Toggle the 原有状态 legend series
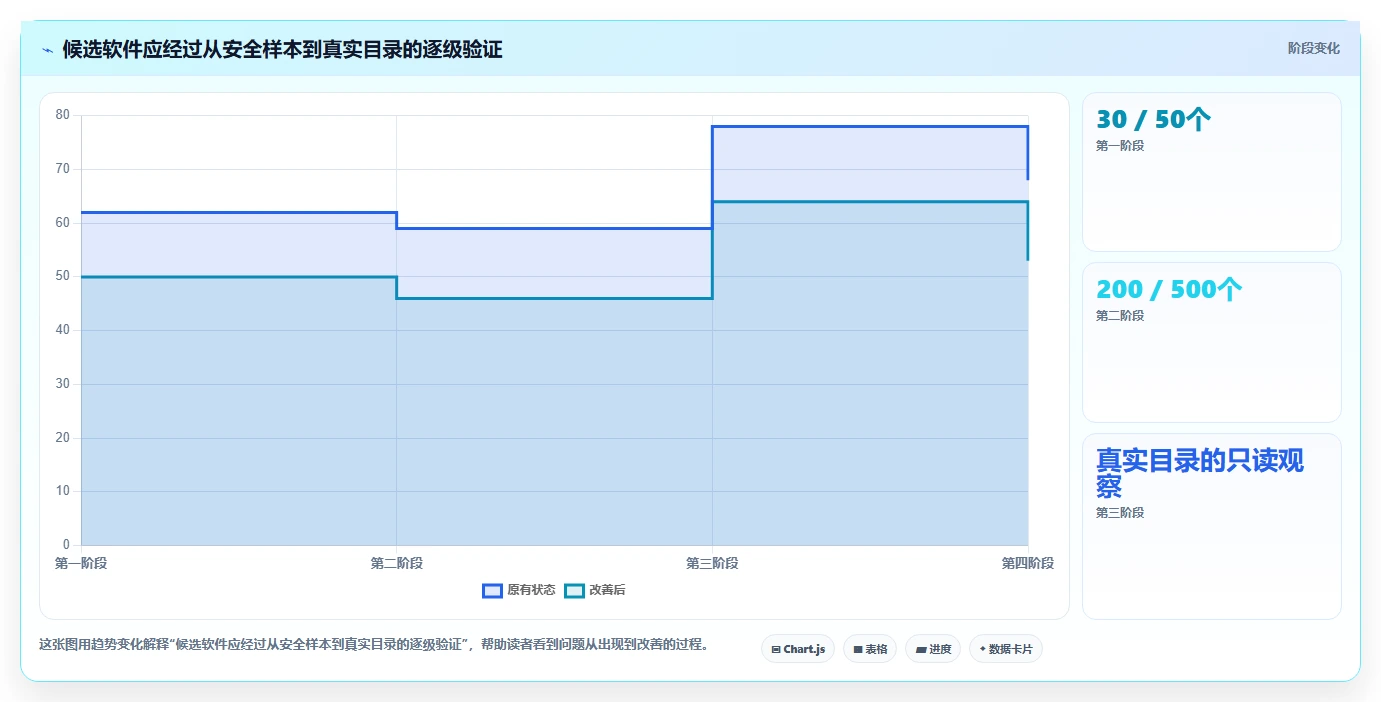 [x=519, y=590]
